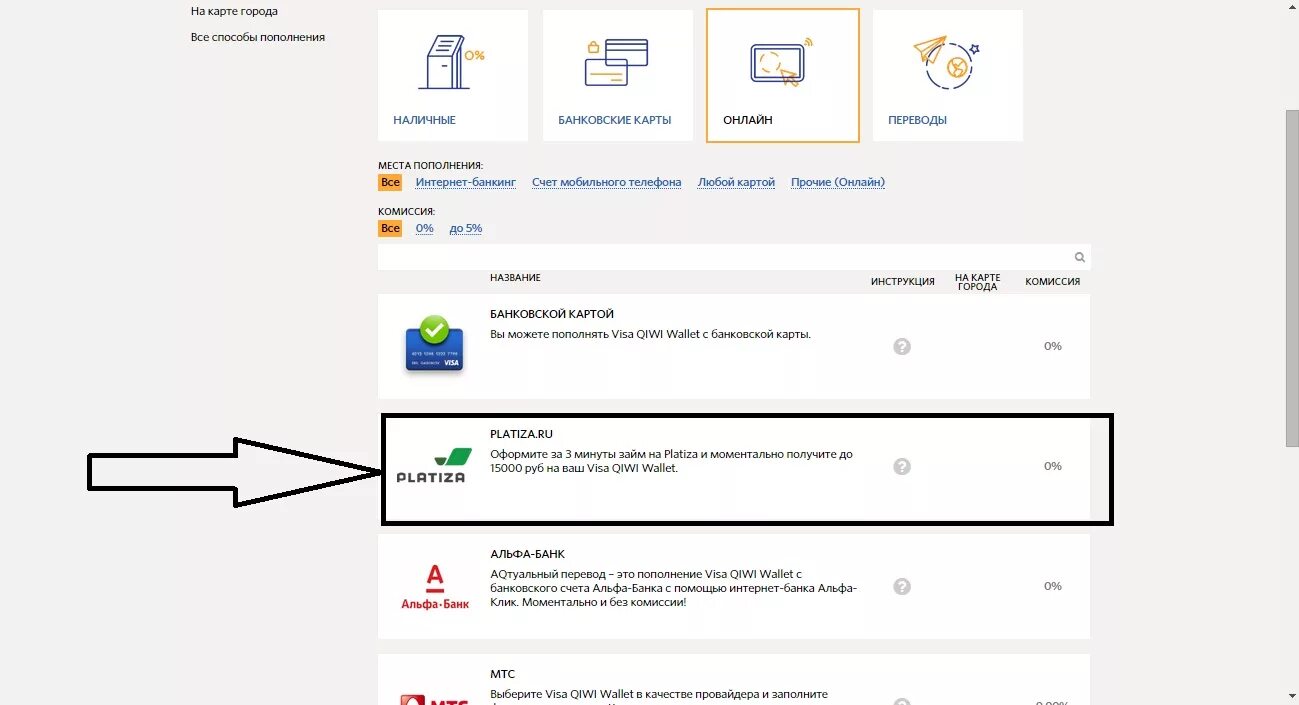The width and height of the screenshot is (1299, 705).
Task: Open 'Все способы пополнения' sidebar link
Action: (x=258, y=37)
